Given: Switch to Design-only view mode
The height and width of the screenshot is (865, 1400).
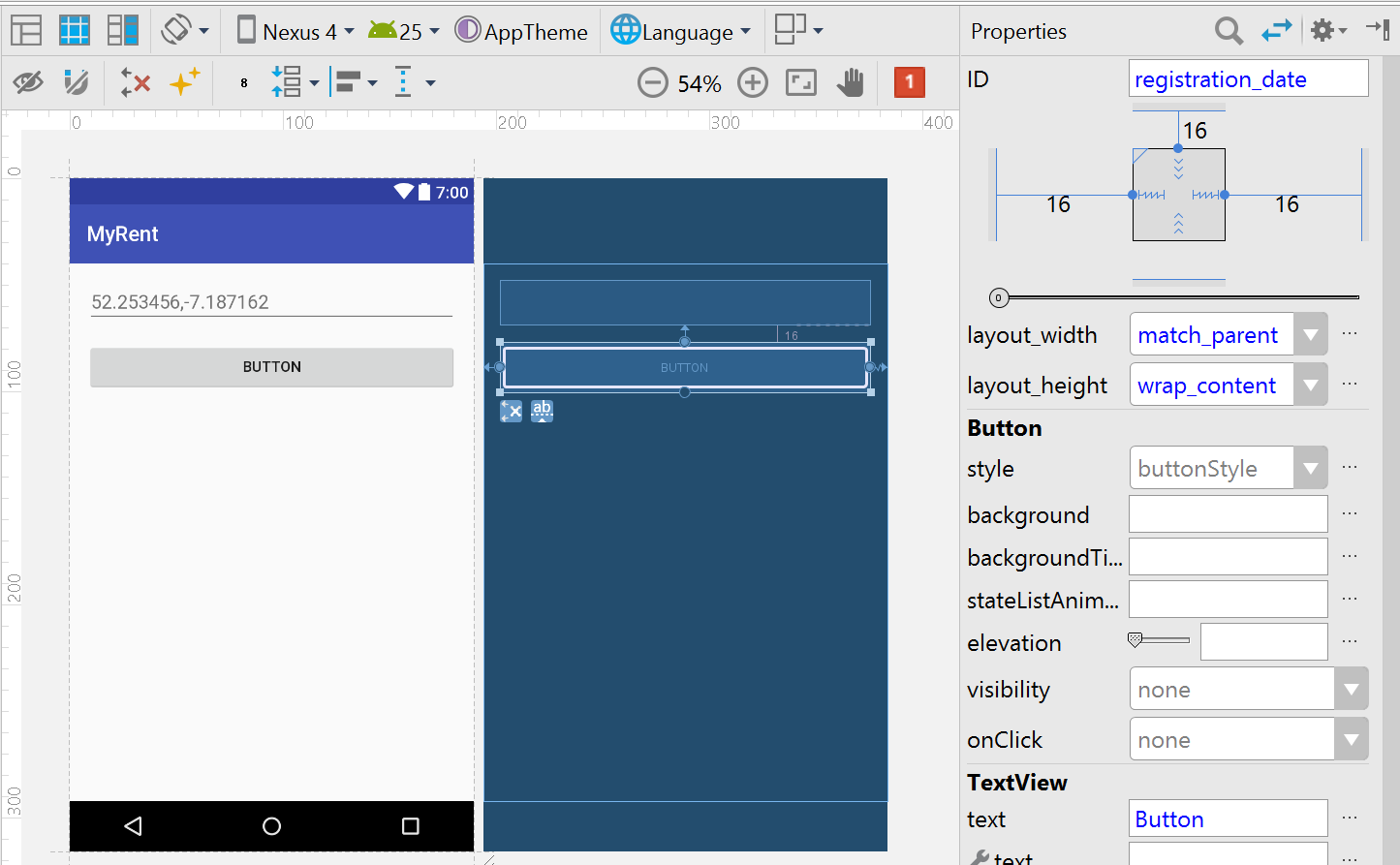Looking at the screenshot, I should coord(26,30).
